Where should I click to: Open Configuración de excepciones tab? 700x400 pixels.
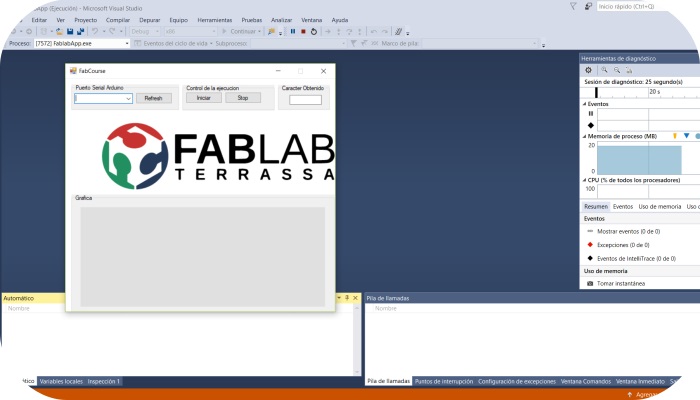pos(517,381)
